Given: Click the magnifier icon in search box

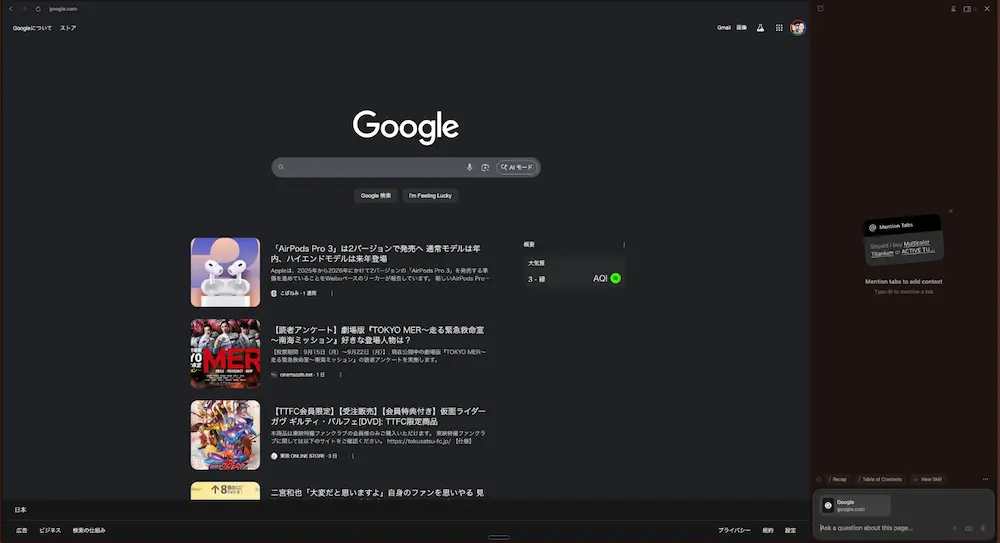Looking at the screenshot, I should click(x=281, y=167).
